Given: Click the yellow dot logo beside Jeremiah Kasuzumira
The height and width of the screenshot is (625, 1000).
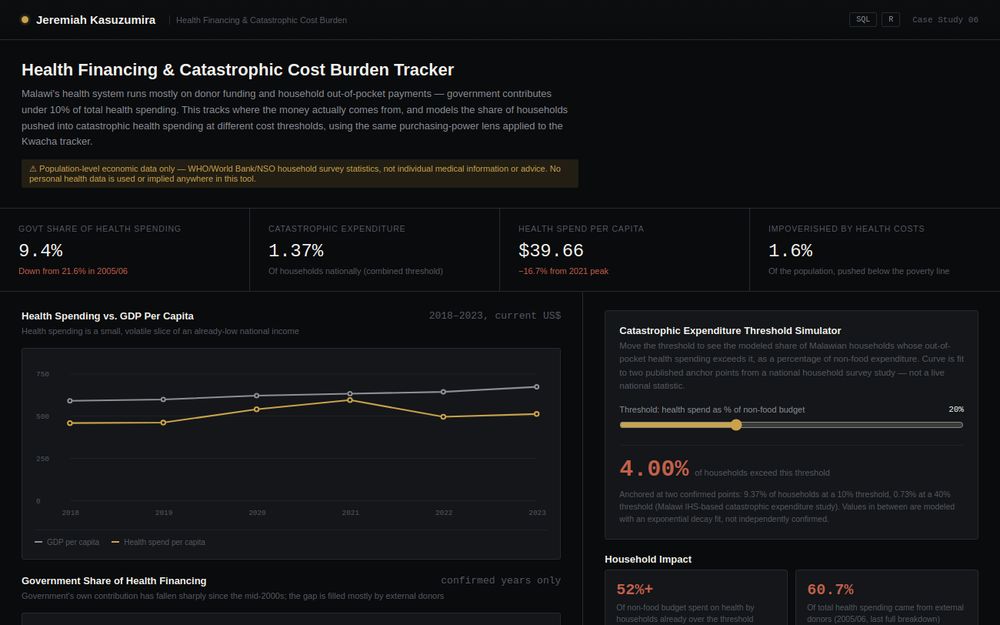Looking at the screenshot, I should (x=25, y=20).
